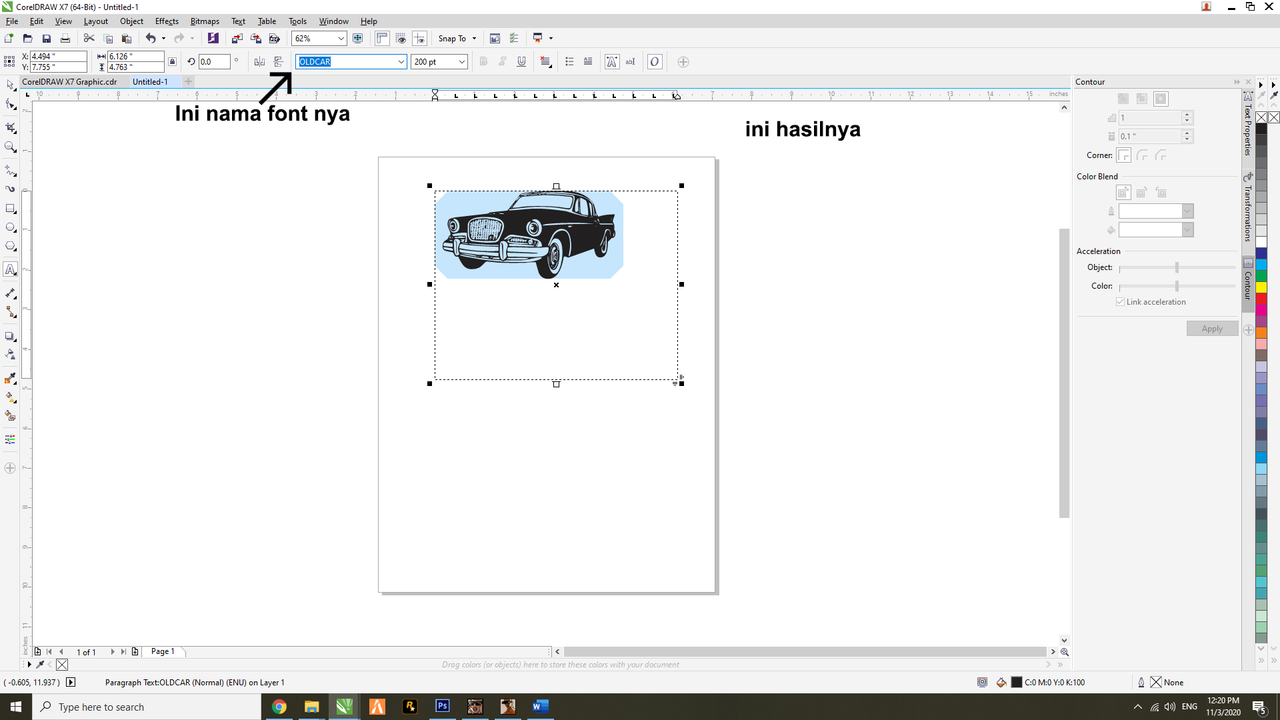Select the Text tool

point(11,269)
